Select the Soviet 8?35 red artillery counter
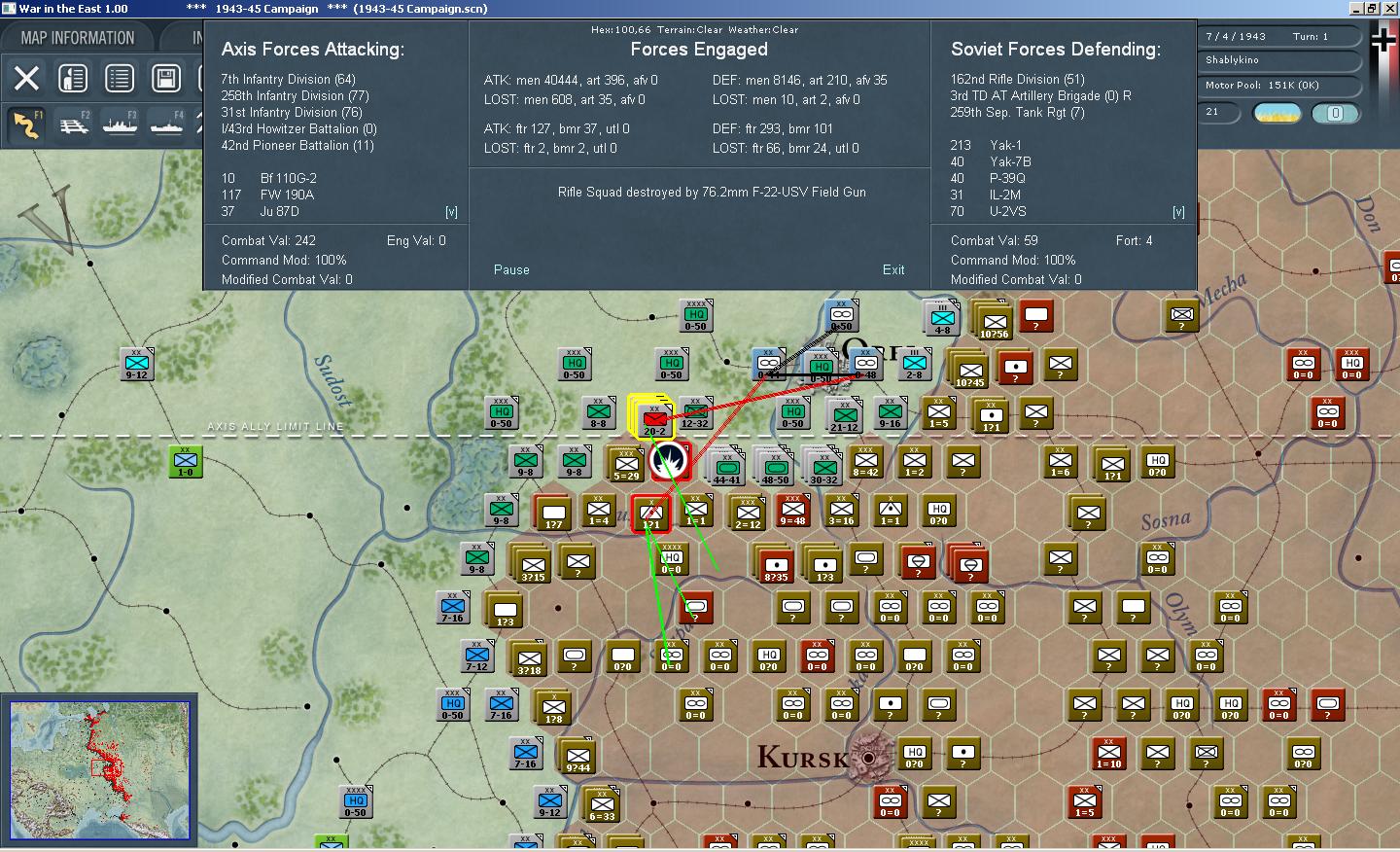This screenshot has height=852, width=1400. coord(775,564)
